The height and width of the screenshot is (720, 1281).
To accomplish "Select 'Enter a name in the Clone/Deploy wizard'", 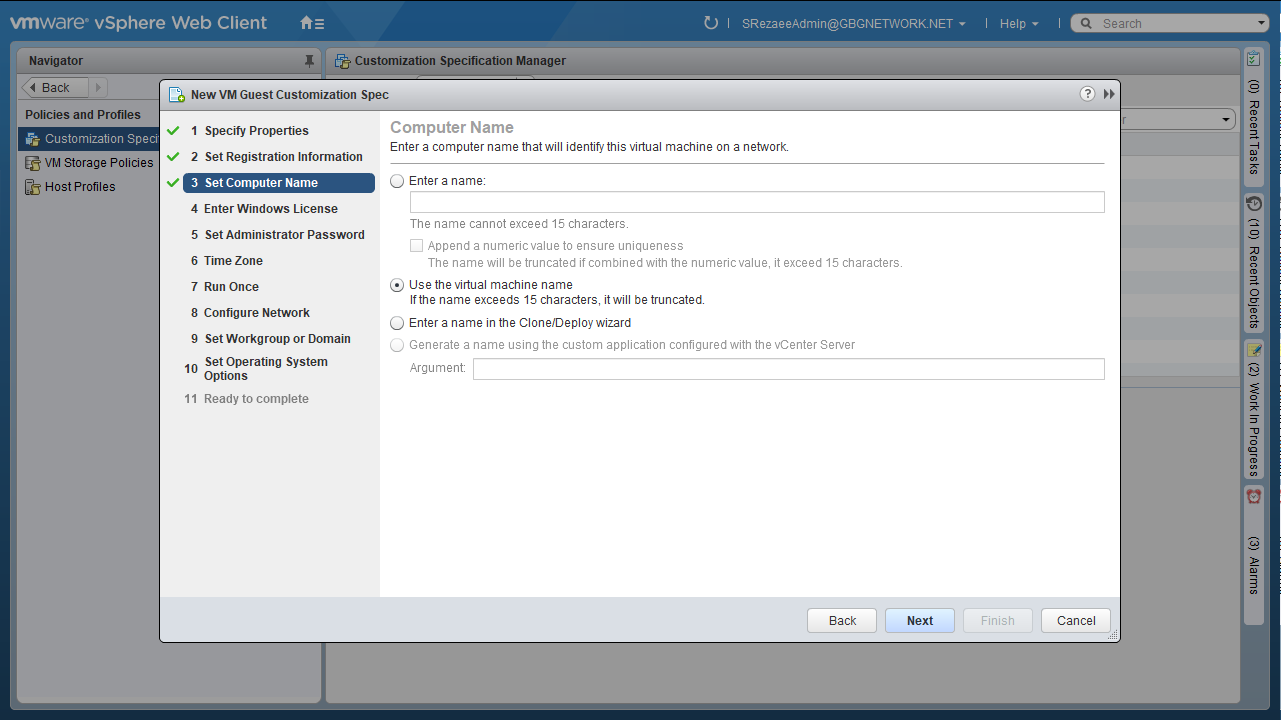I will (x=398, y=323).
